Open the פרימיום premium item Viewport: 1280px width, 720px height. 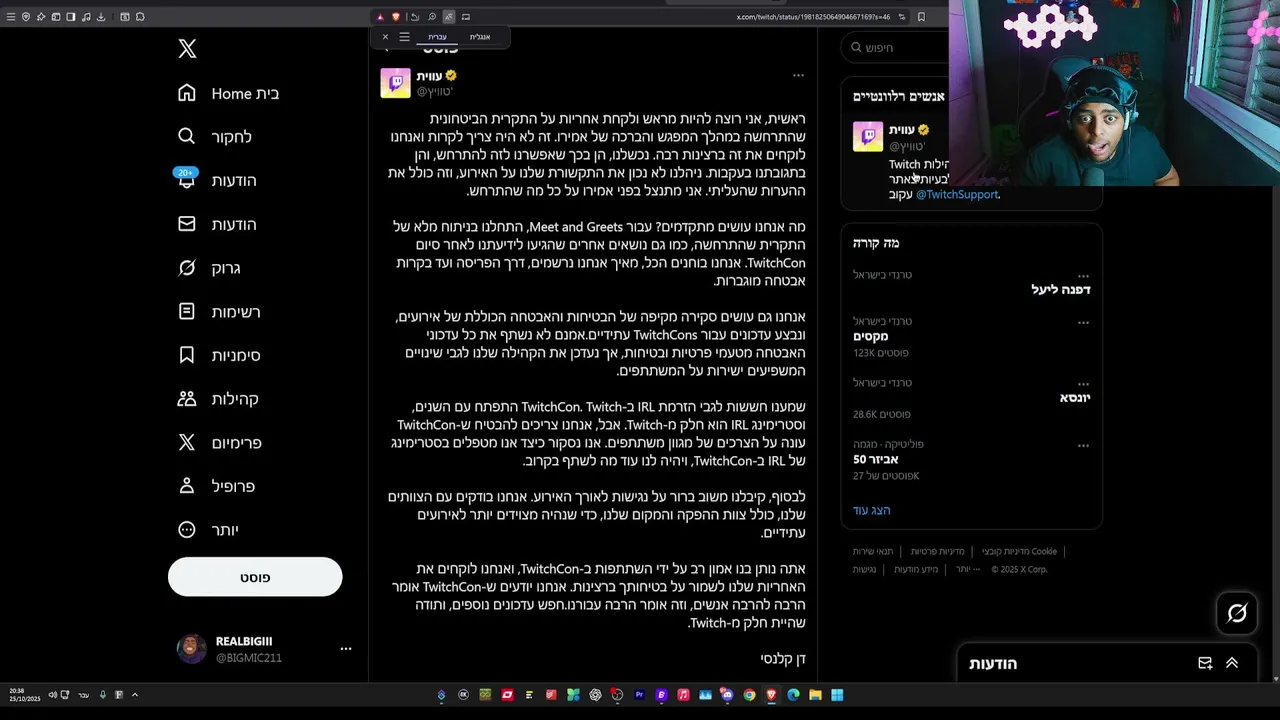(x=219, y=442)
